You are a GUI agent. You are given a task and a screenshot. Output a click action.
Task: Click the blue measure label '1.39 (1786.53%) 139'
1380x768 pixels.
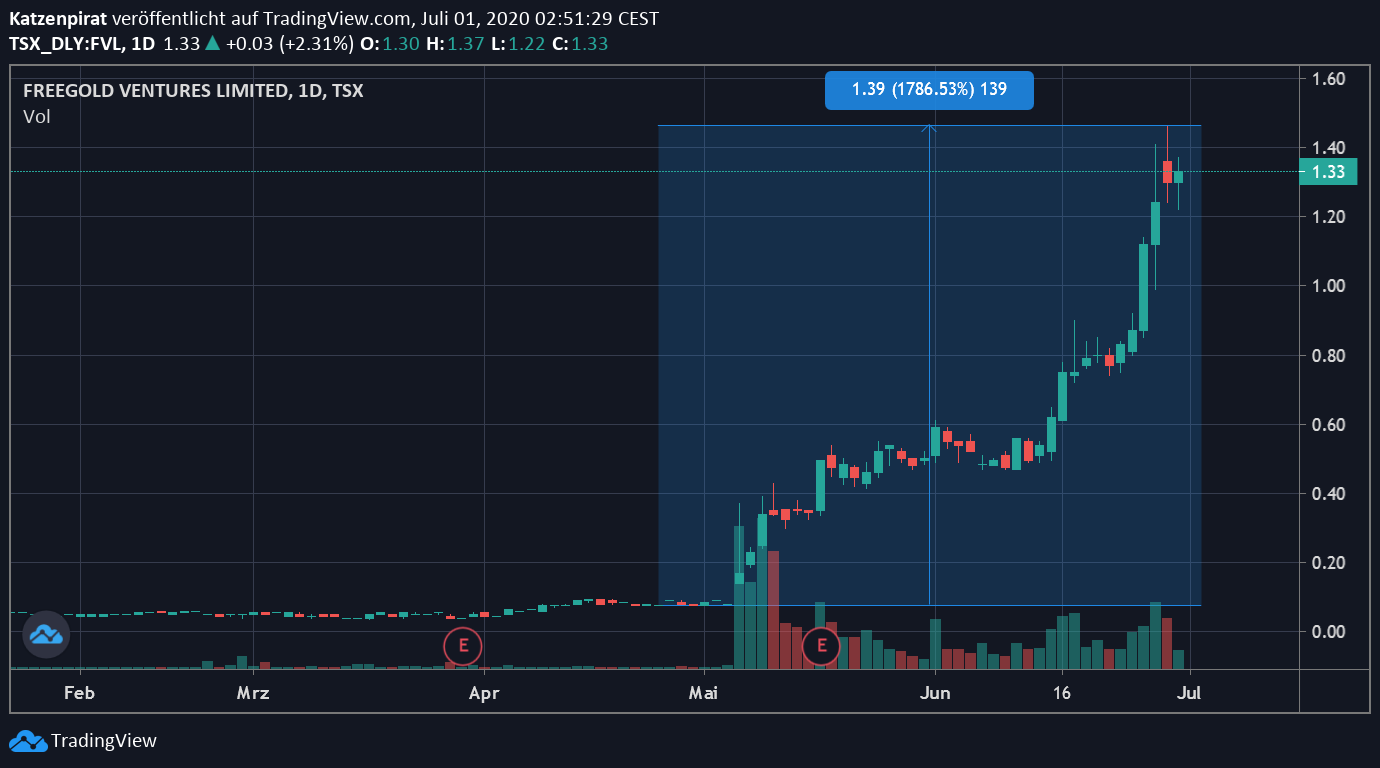click(929, 89)
